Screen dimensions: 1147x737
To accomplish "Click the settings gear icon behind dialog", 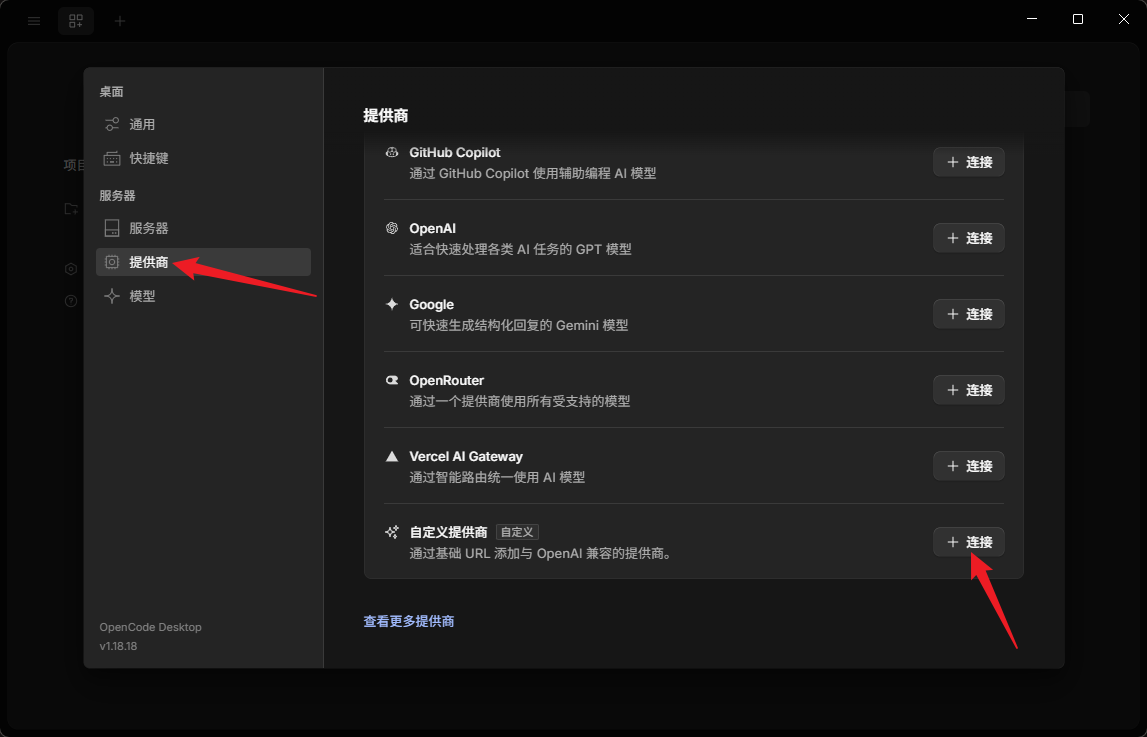I will 71,269.
